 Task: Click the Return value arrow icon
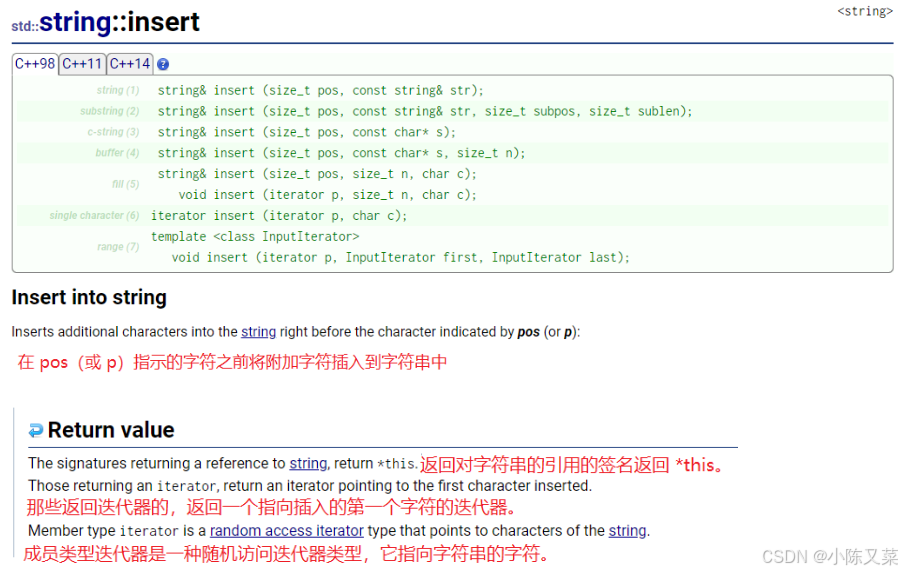(36, 430)
